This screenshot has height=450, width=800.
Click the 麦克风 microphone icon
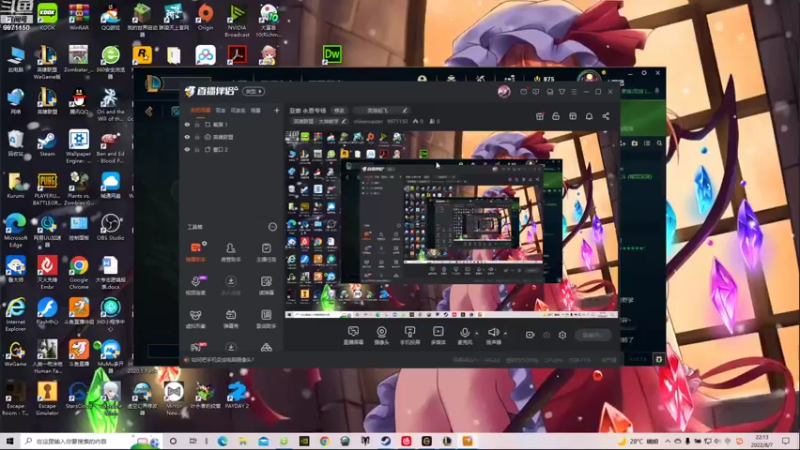465,335
